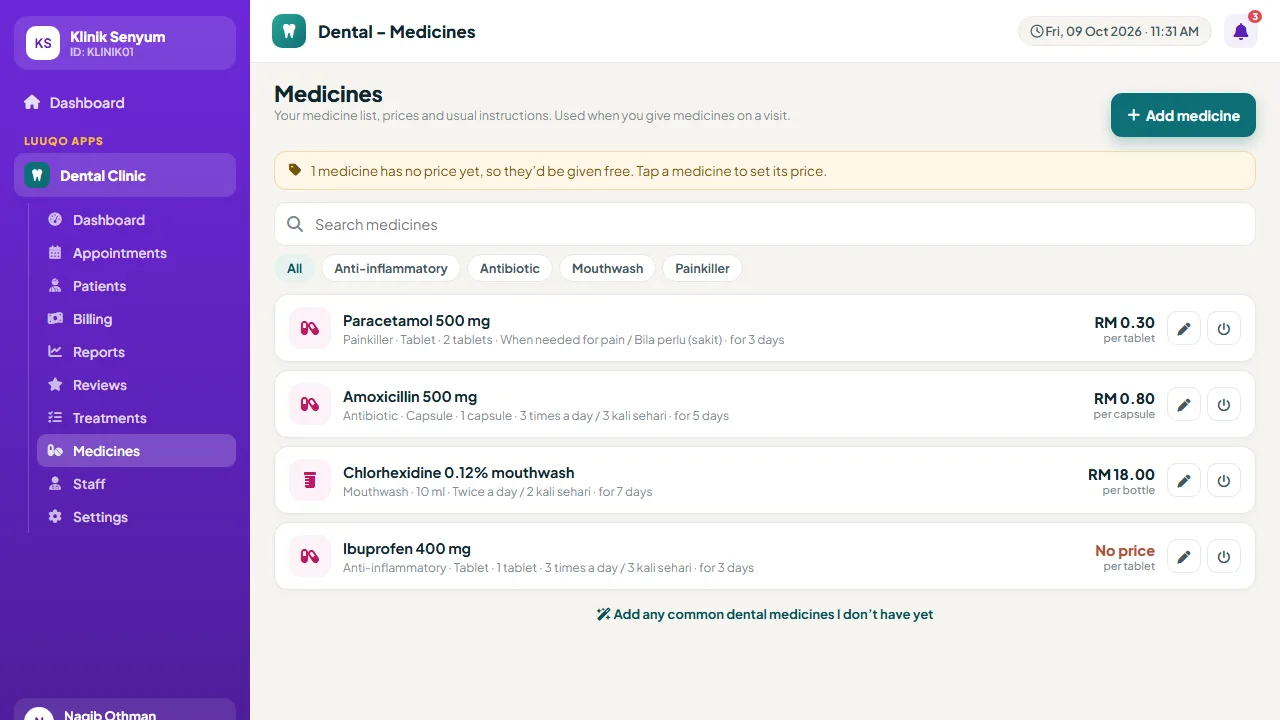Click the Add medicine button
1280x720 pixels.
click(1183, 115)
